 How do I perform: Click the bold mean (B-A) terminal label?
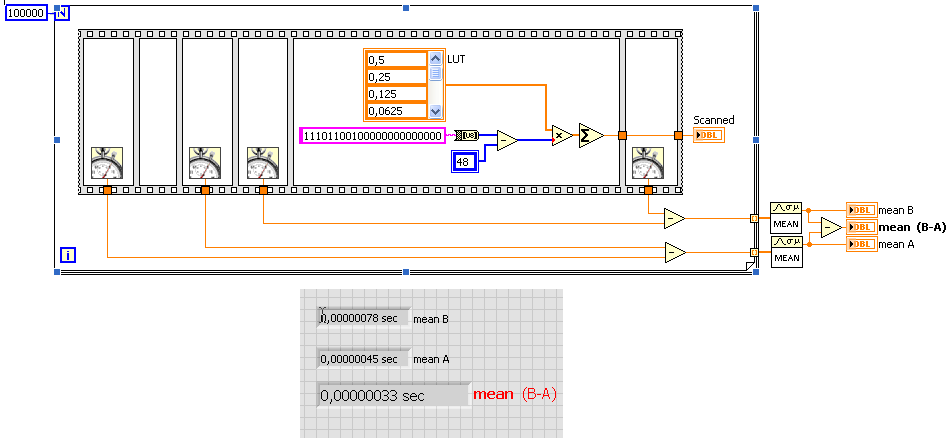913,227
